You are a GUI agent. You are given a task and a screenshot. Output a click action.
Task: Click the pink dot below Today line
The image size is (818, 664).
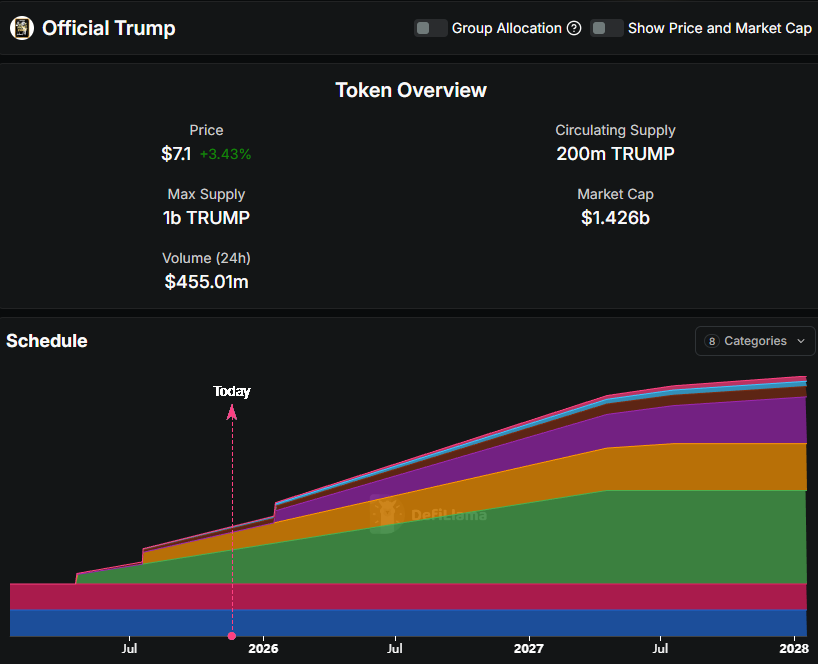point(232,636)
